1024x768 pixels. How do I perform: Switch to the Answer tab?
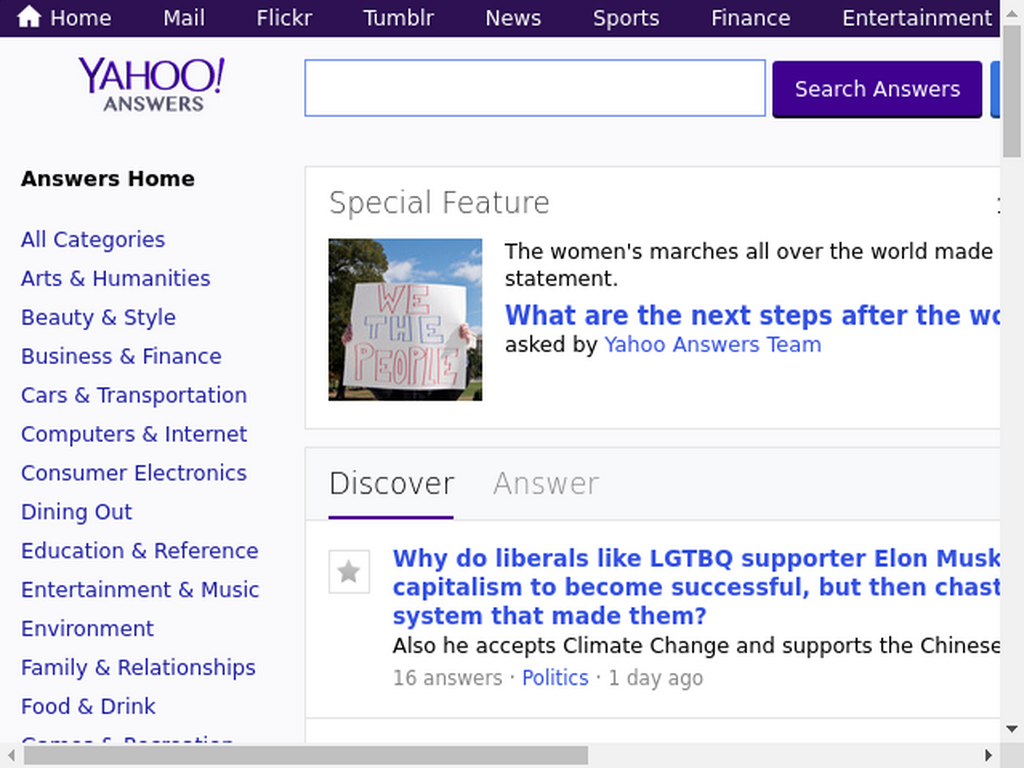point(546,484)
